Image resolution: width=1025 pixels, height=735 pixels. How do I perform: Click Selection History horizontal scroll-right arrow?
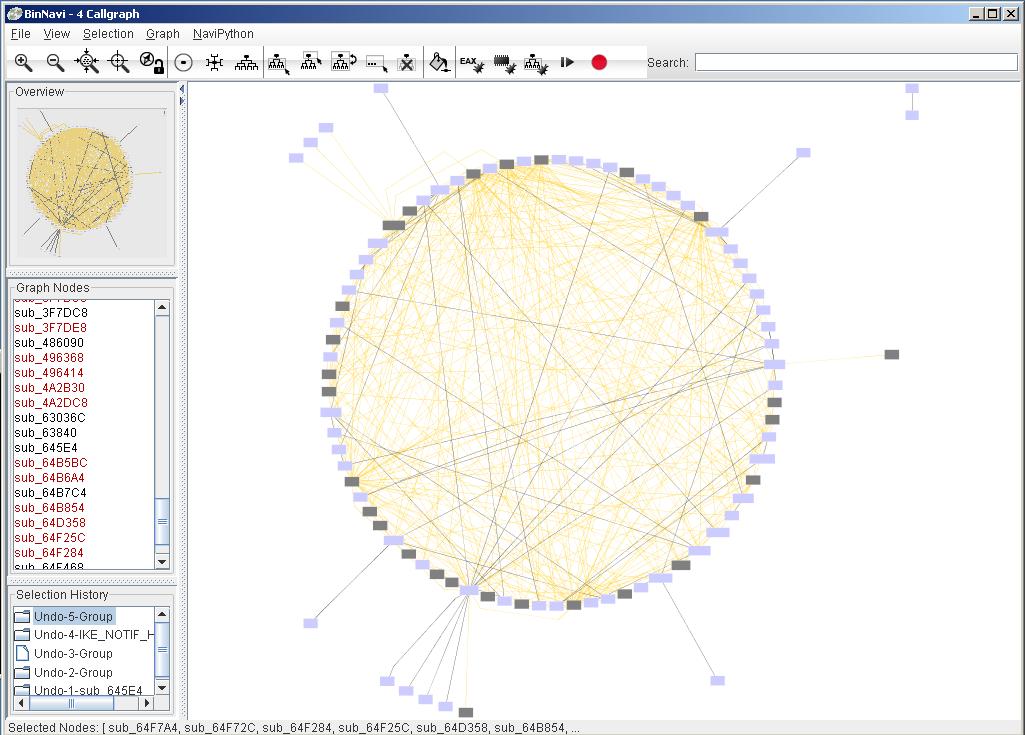(146, 703)
